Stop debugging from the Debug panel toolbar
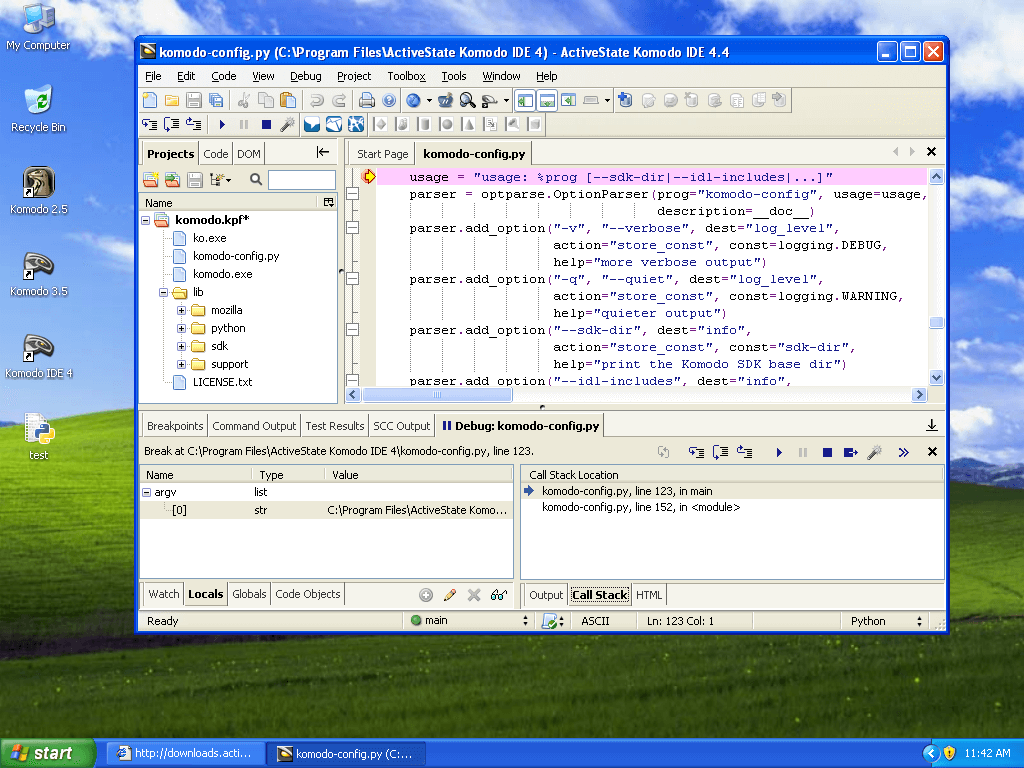This screenshot has width=1024, height=768. 827,453
